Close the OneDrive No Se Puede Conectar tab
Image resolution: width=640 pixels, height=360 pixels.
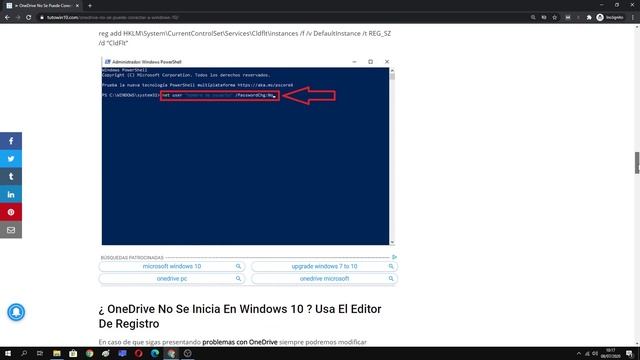[x=77, y=6]
